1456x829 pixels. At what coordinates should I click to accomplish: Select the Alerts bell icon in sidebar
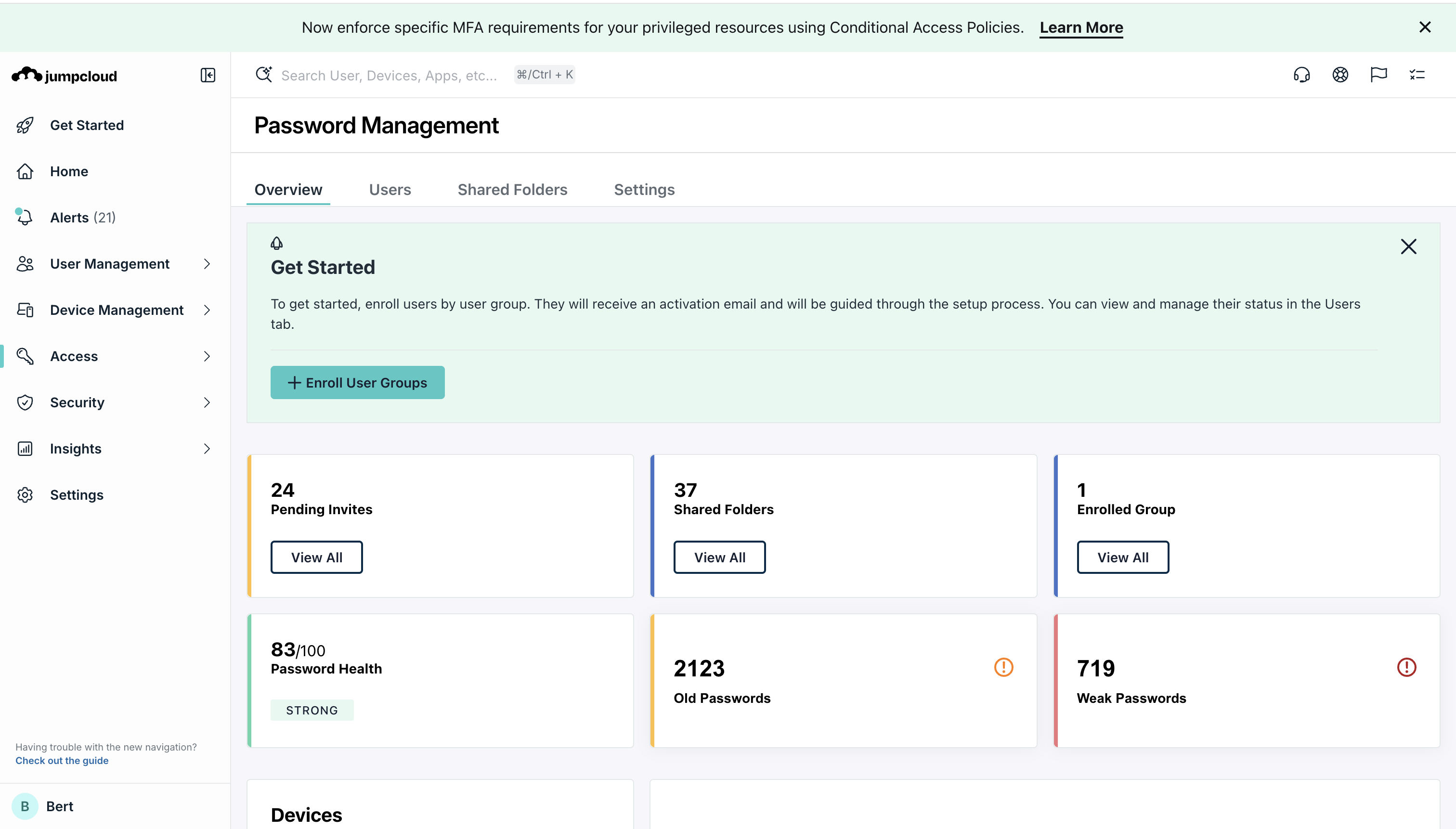pos(25,217)
